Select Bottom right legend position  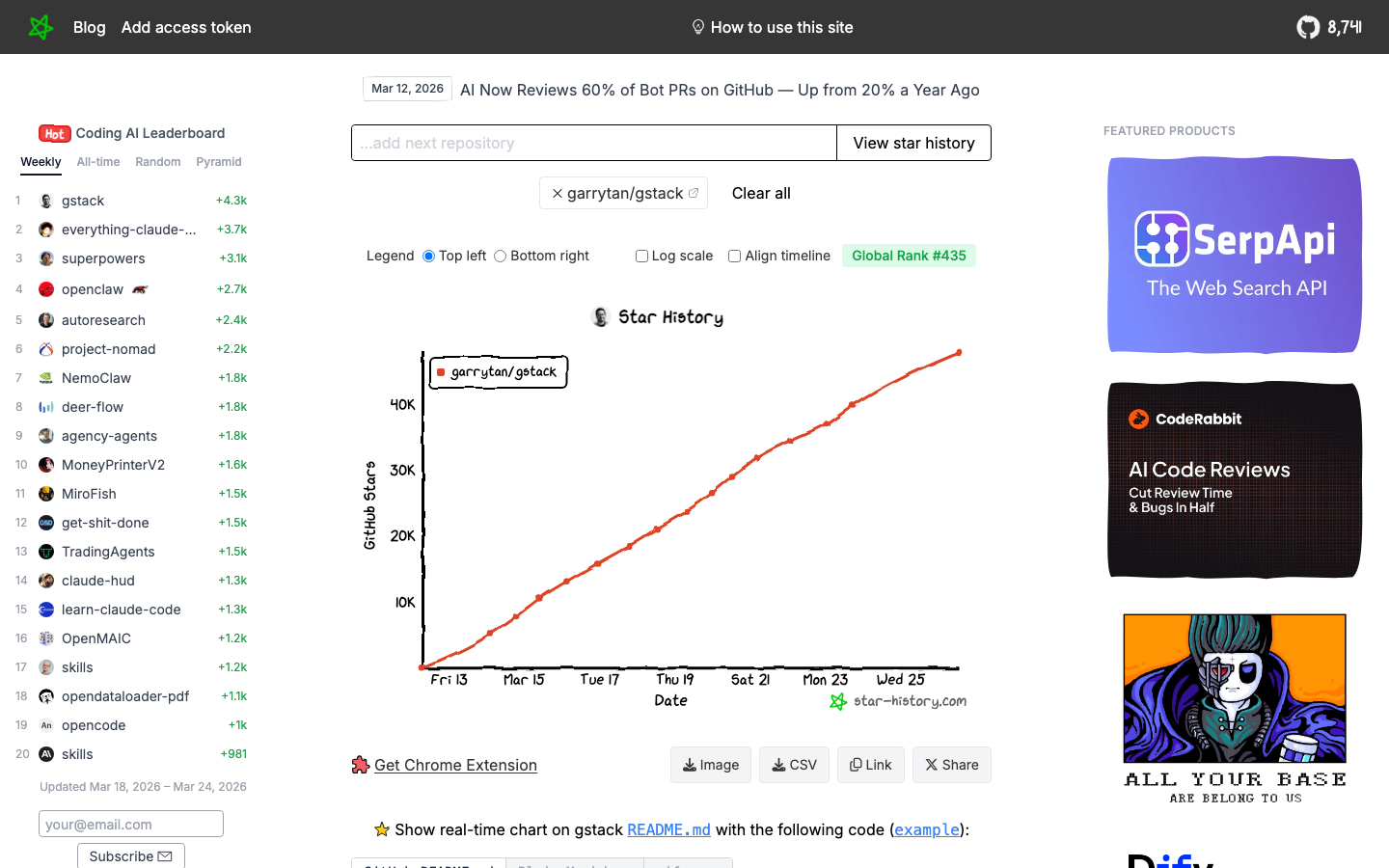pyautogui.click(x=500, y=256)
